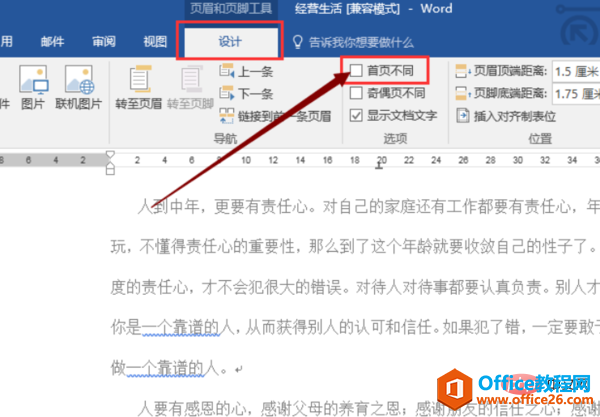600x417 pixels.
Task: Enable the 奇偶页不同 checkbox
Action: click(x=356, y=93)
